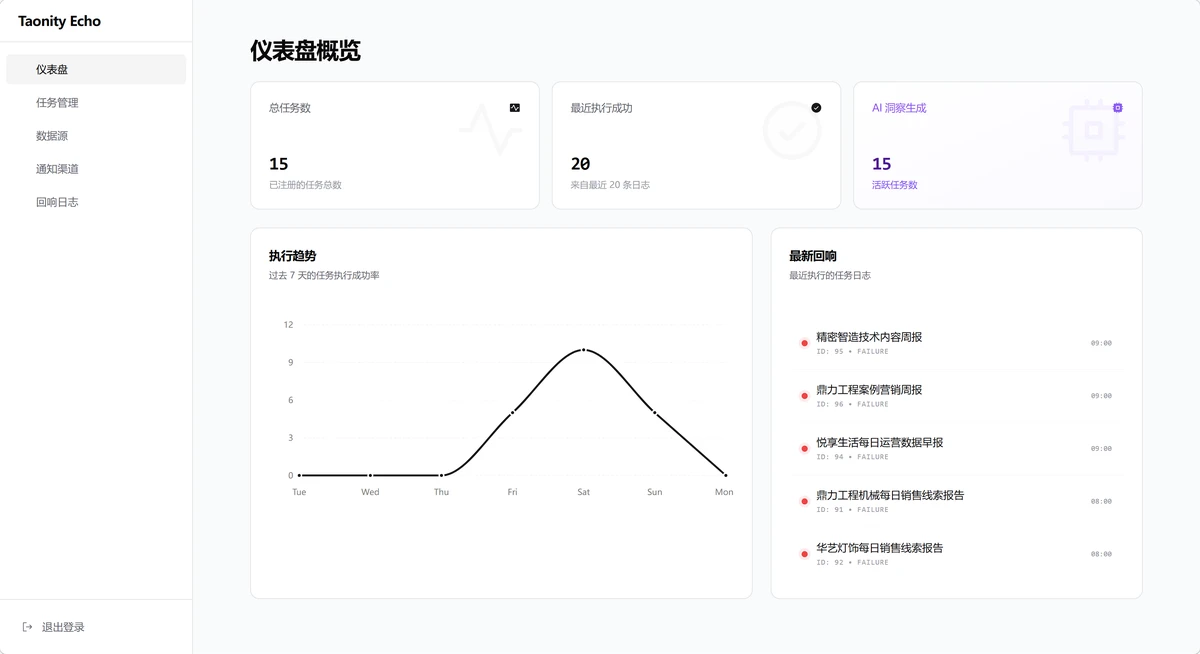The height and width of the screenshot is (654, 1200).
Task: Open the 精密智造技术内容周报 log entry
Action: pos(869,338)
